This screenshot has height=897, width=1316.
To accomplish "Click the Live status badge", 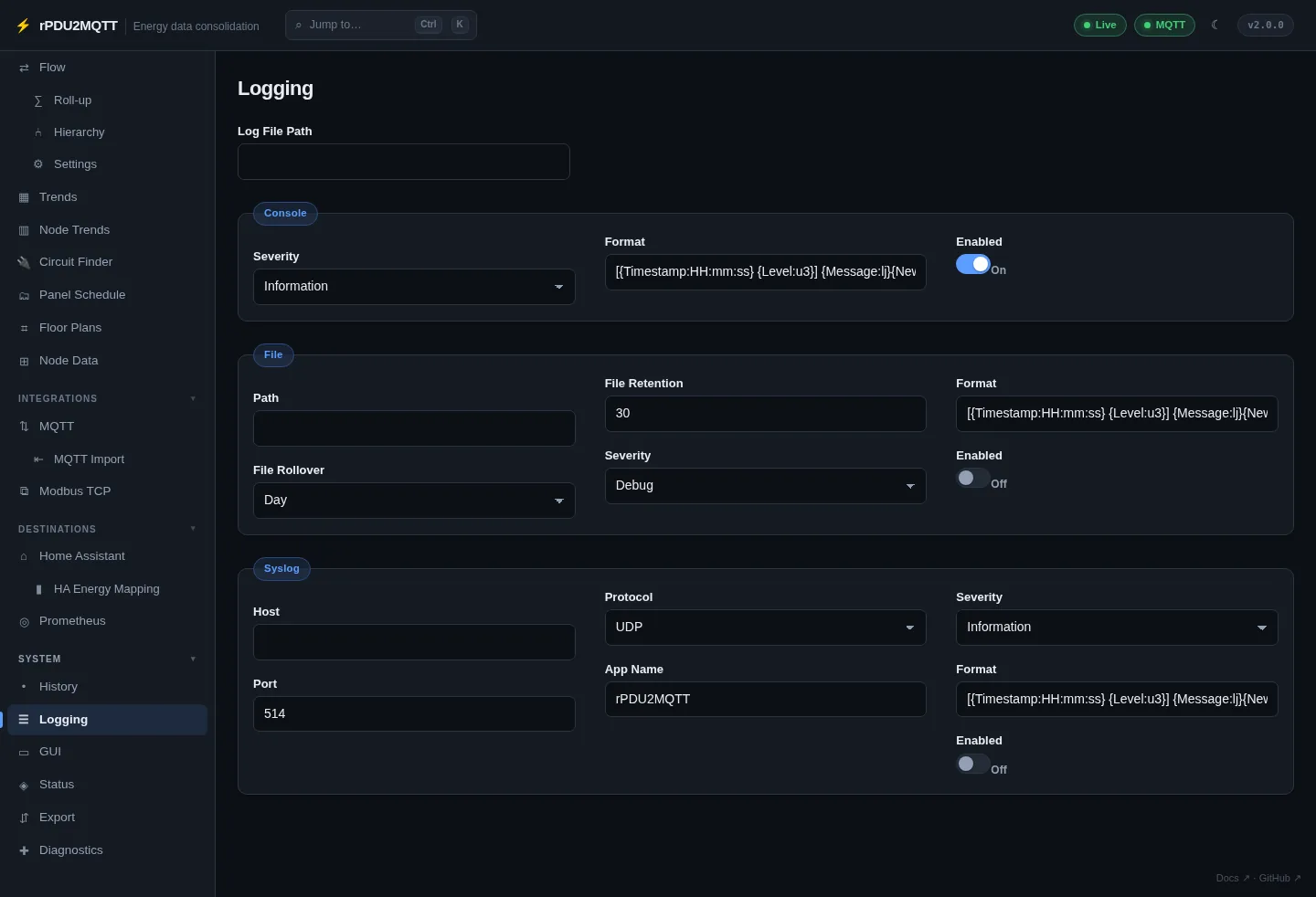I will [1099, 25].
